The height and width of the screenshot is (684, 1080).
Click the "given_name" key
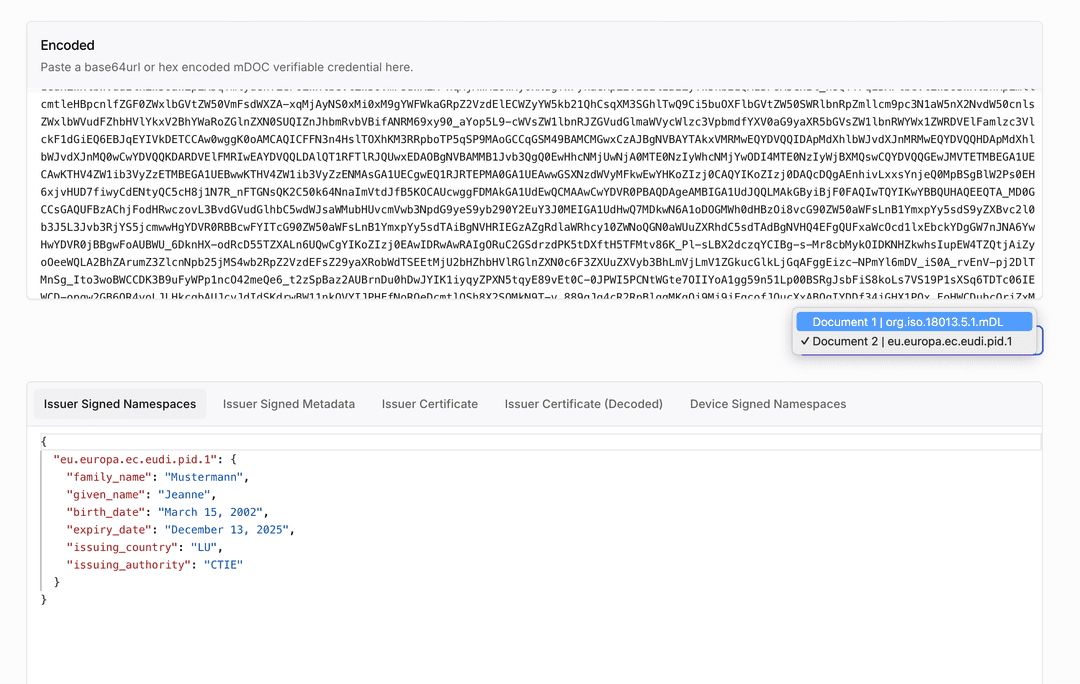pos(105,495)
